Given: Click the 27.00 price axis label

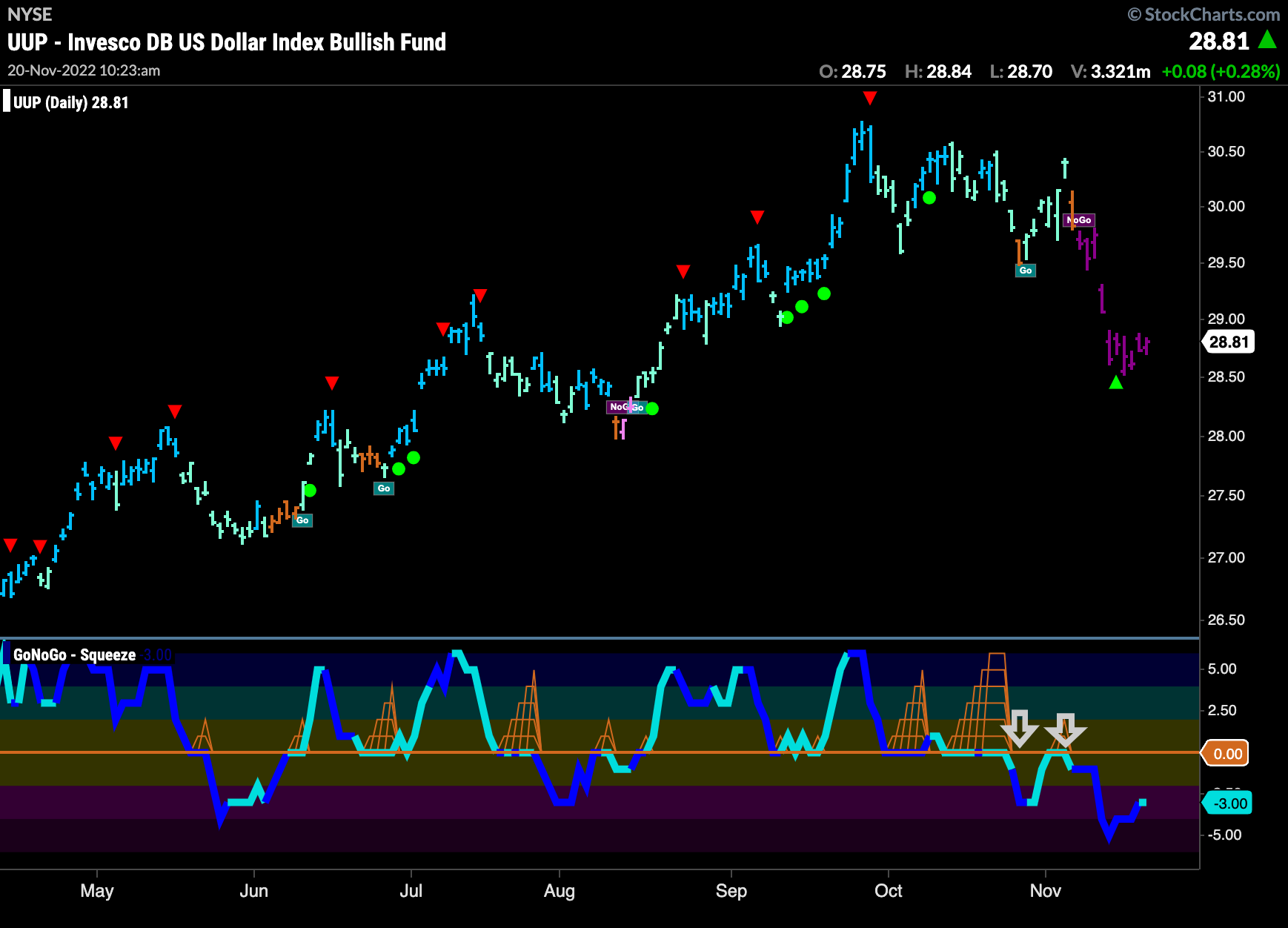Looking at the screenshot, I should (1226, 557).
